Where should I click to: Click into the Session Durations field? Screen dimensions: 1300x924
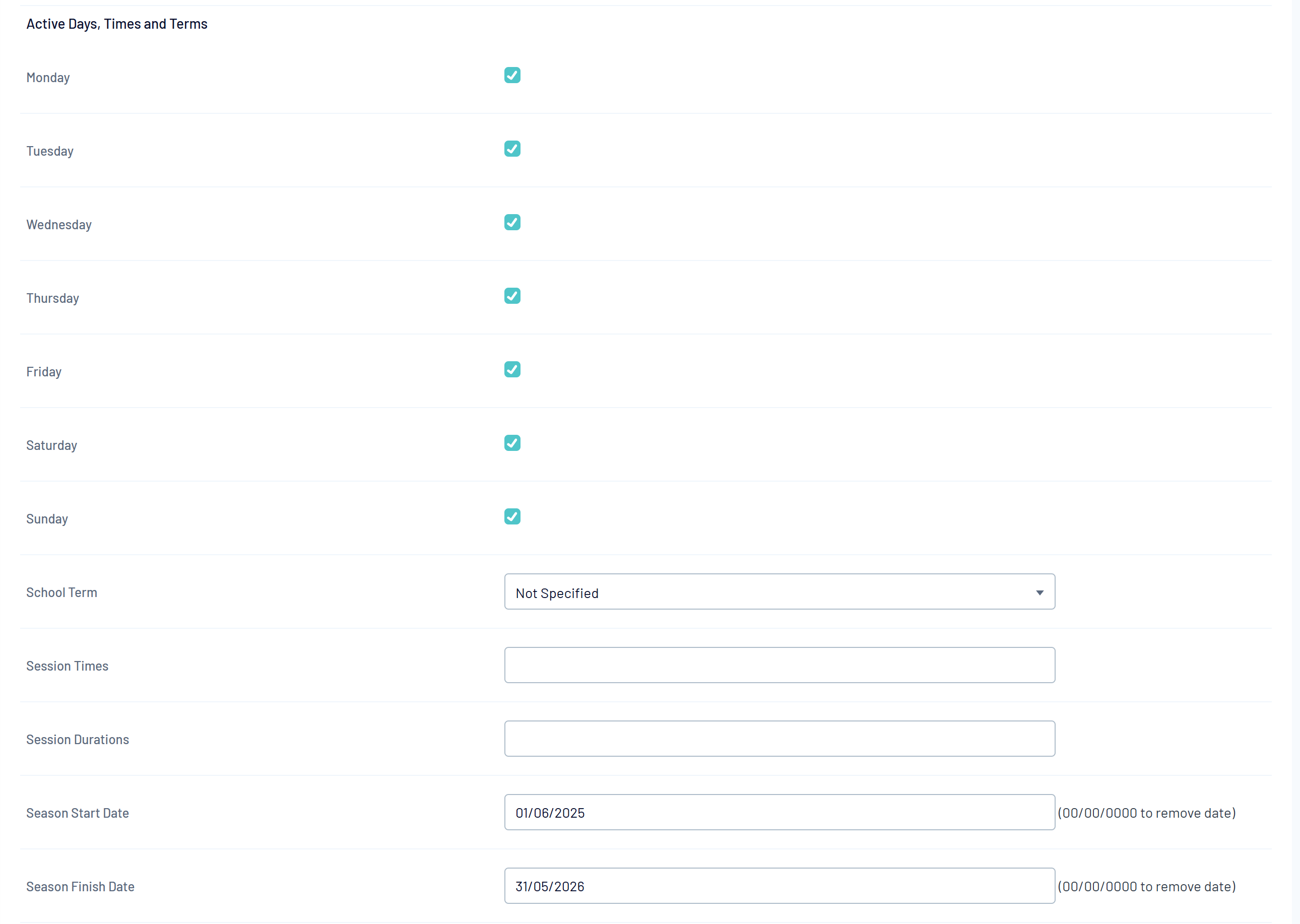[x=779, y=739]
